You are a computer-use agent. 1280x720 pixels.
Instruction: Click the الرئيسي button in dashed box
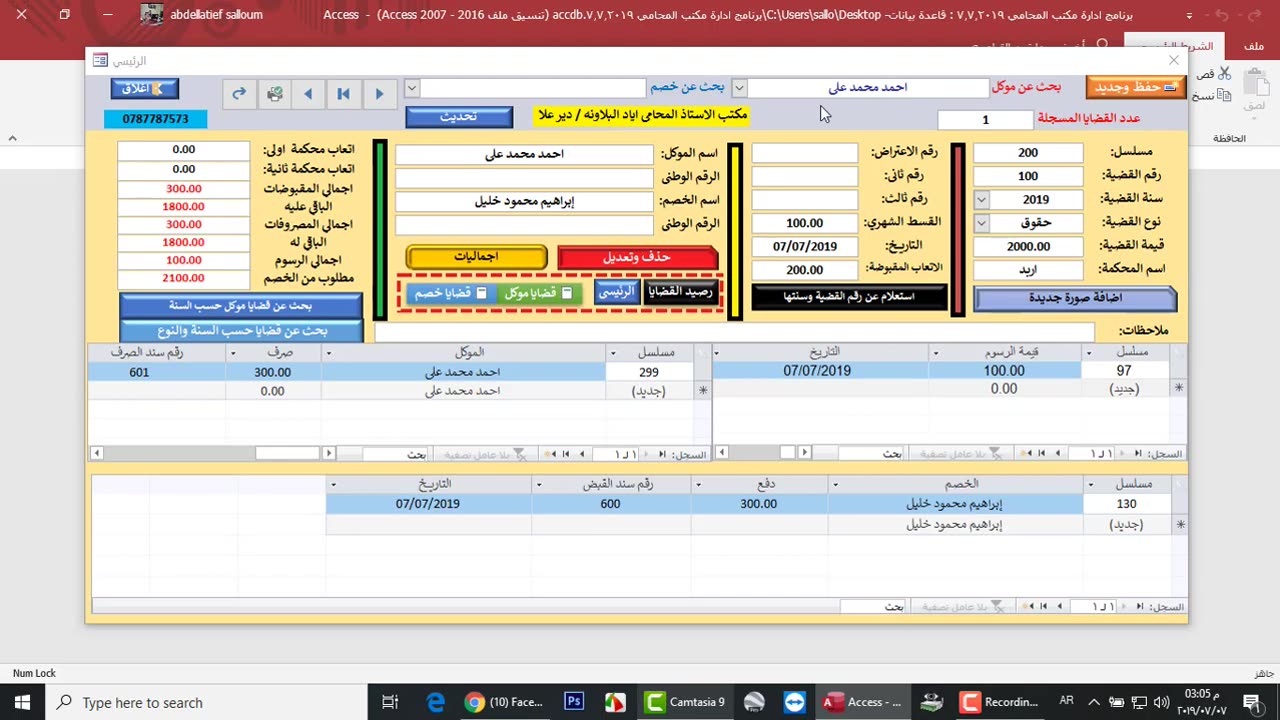pos(617,292)
